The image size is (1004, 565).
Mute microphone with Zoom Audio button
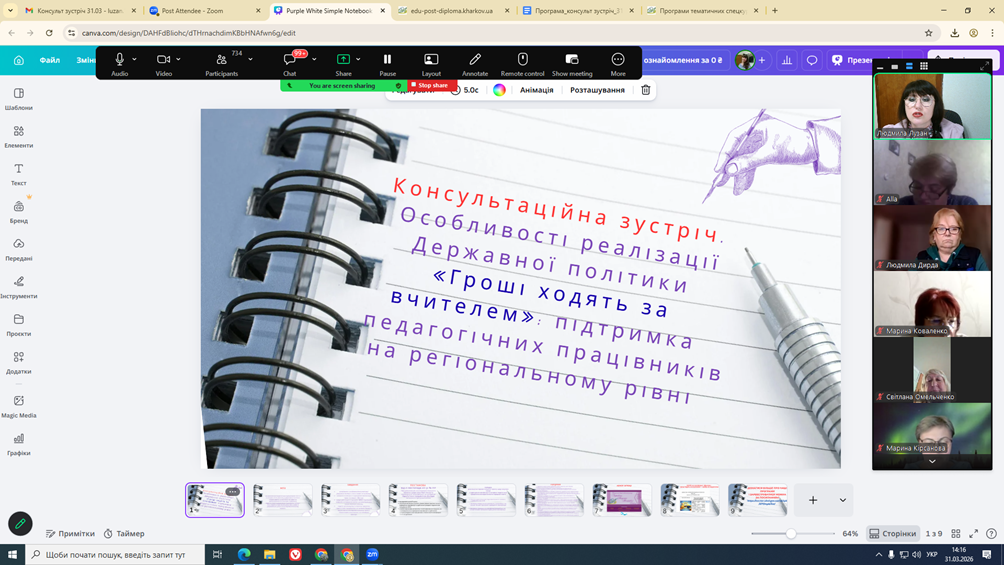119,63
